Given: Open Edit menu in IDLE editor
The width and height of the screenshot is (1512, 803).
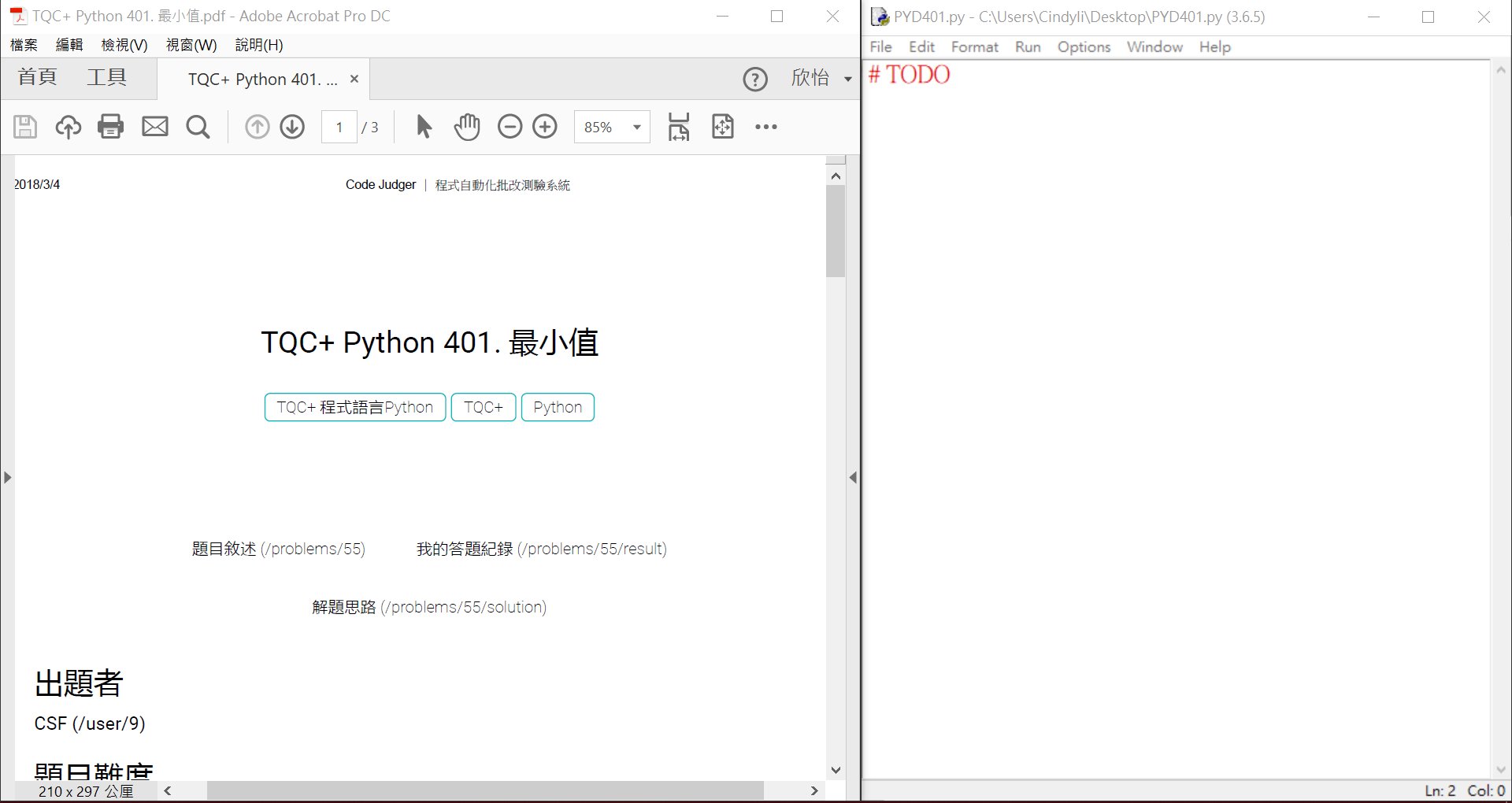Looking at the screenshot, I should pyautogui.click(x=921, y=46).
